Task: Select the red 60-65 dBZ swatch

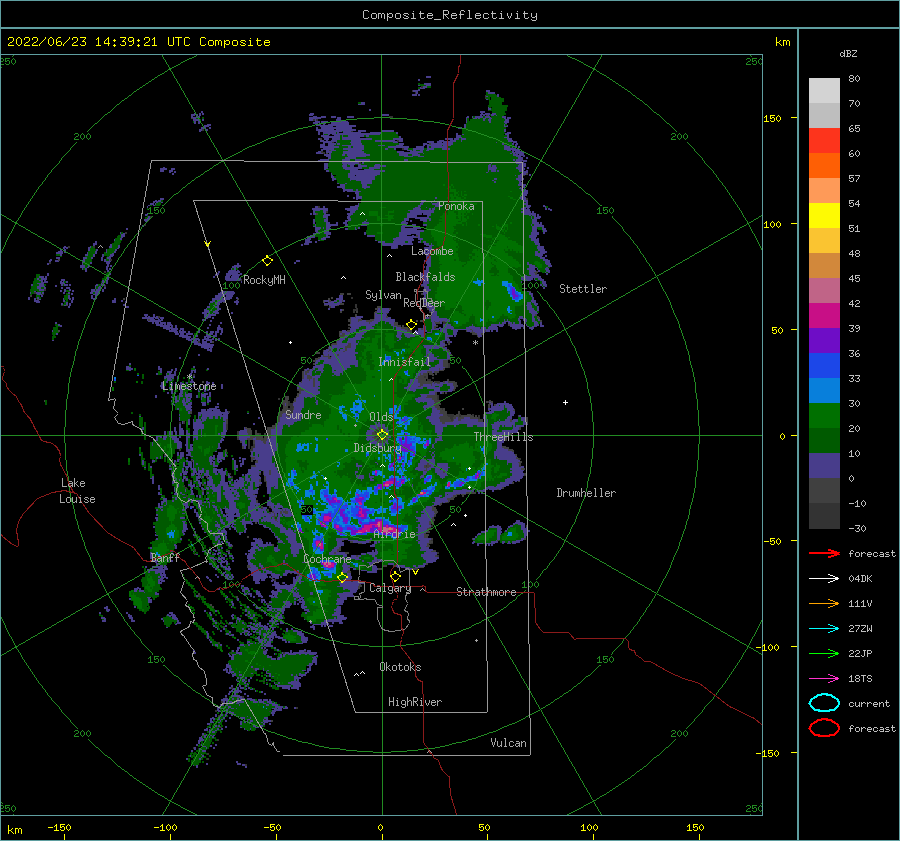Action: click(x=824, y=141)
